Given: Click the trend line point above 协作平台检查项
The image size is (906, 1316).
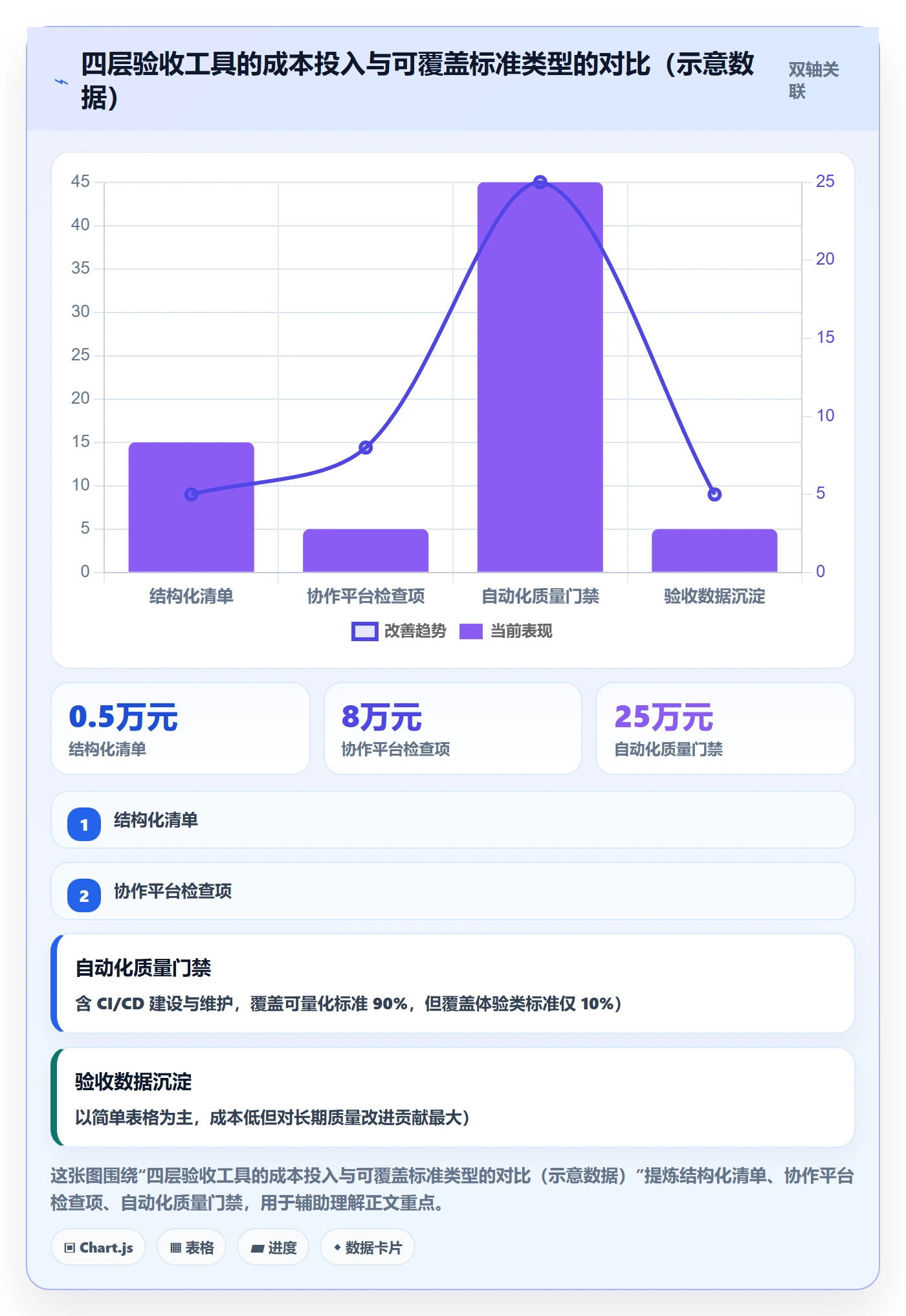Looking at the screenshot, I should pos(366,448).
